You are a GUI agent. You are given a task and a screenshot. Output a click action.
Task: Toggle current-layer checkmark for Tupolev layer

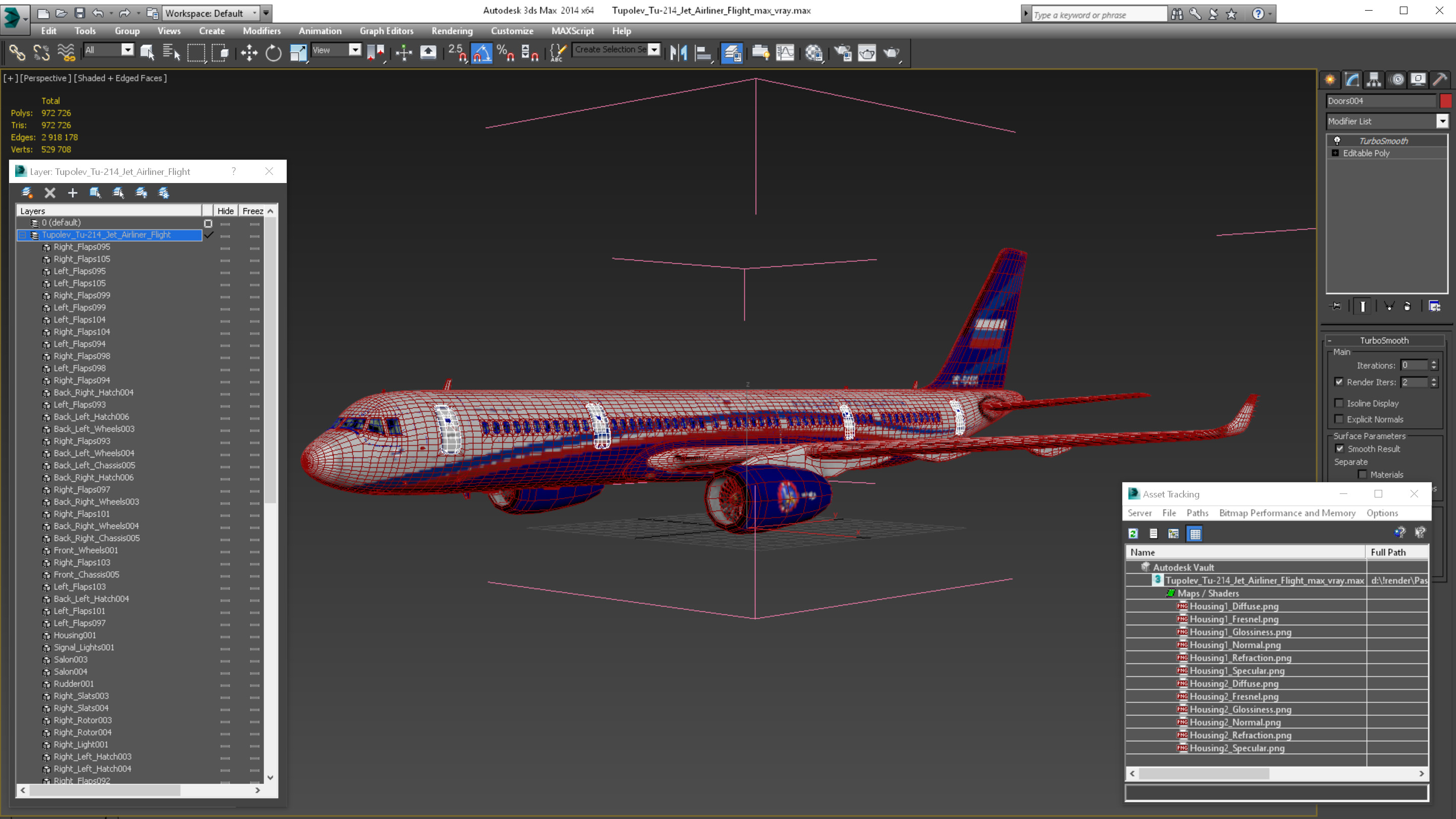coord(208,235)
